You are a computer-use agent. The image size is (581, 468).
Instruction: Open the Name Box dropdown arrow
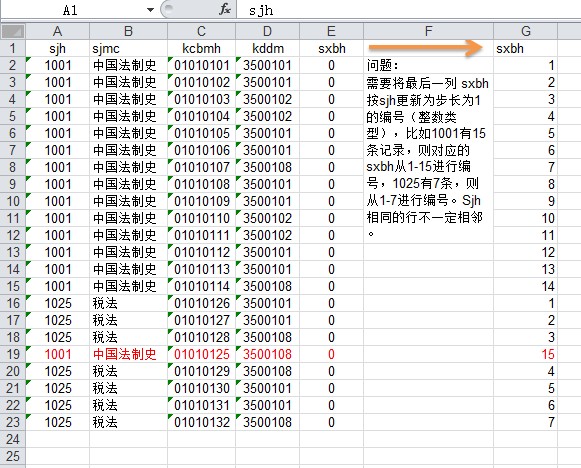(150, 10)
